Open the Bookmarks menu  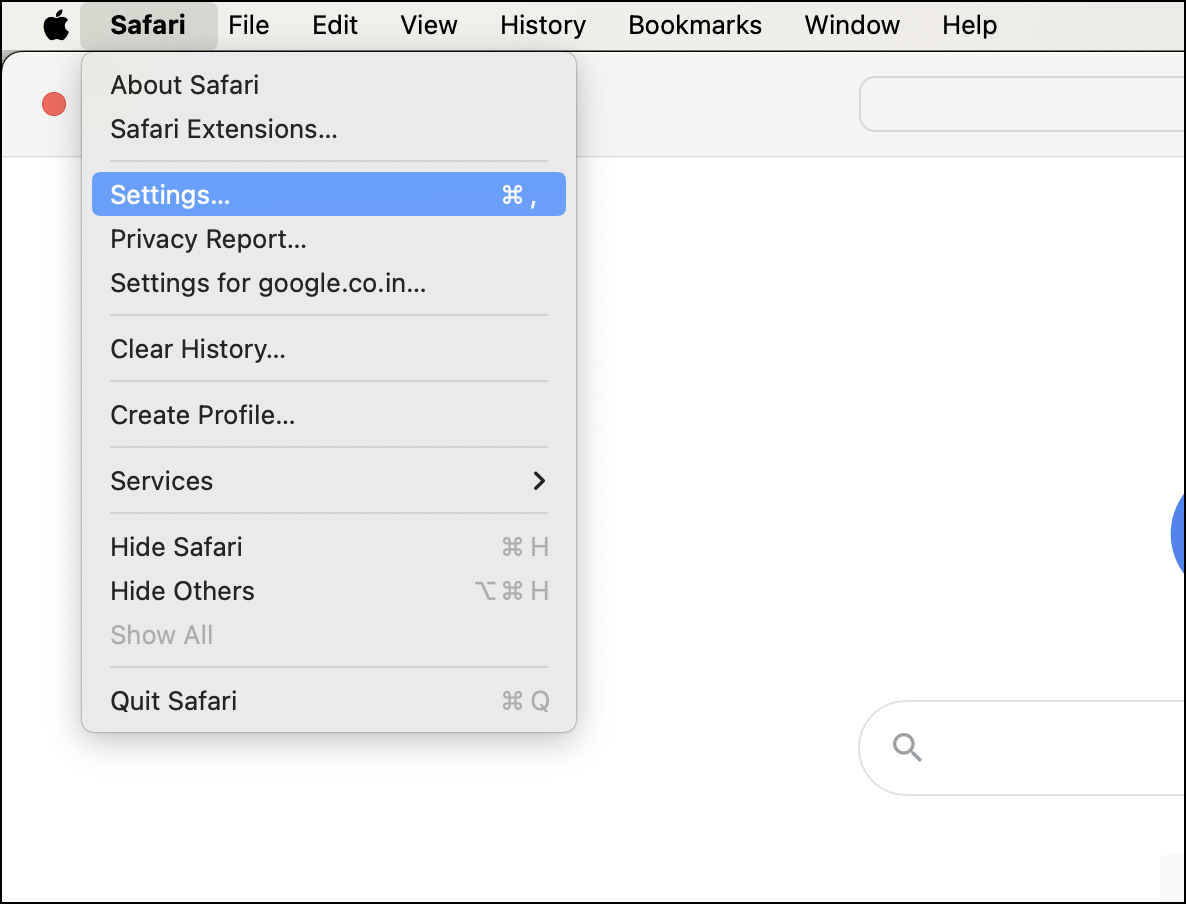(694, 25)
